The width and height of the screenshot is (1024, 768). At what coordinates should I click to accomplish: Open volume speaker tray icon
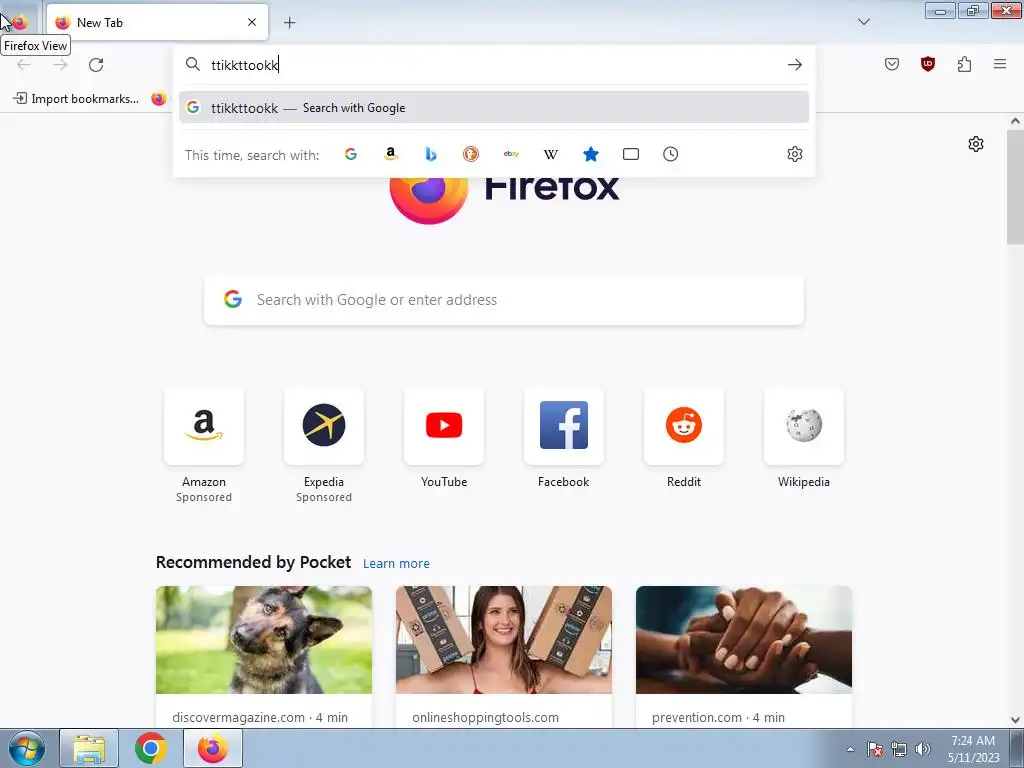(922, 749)
